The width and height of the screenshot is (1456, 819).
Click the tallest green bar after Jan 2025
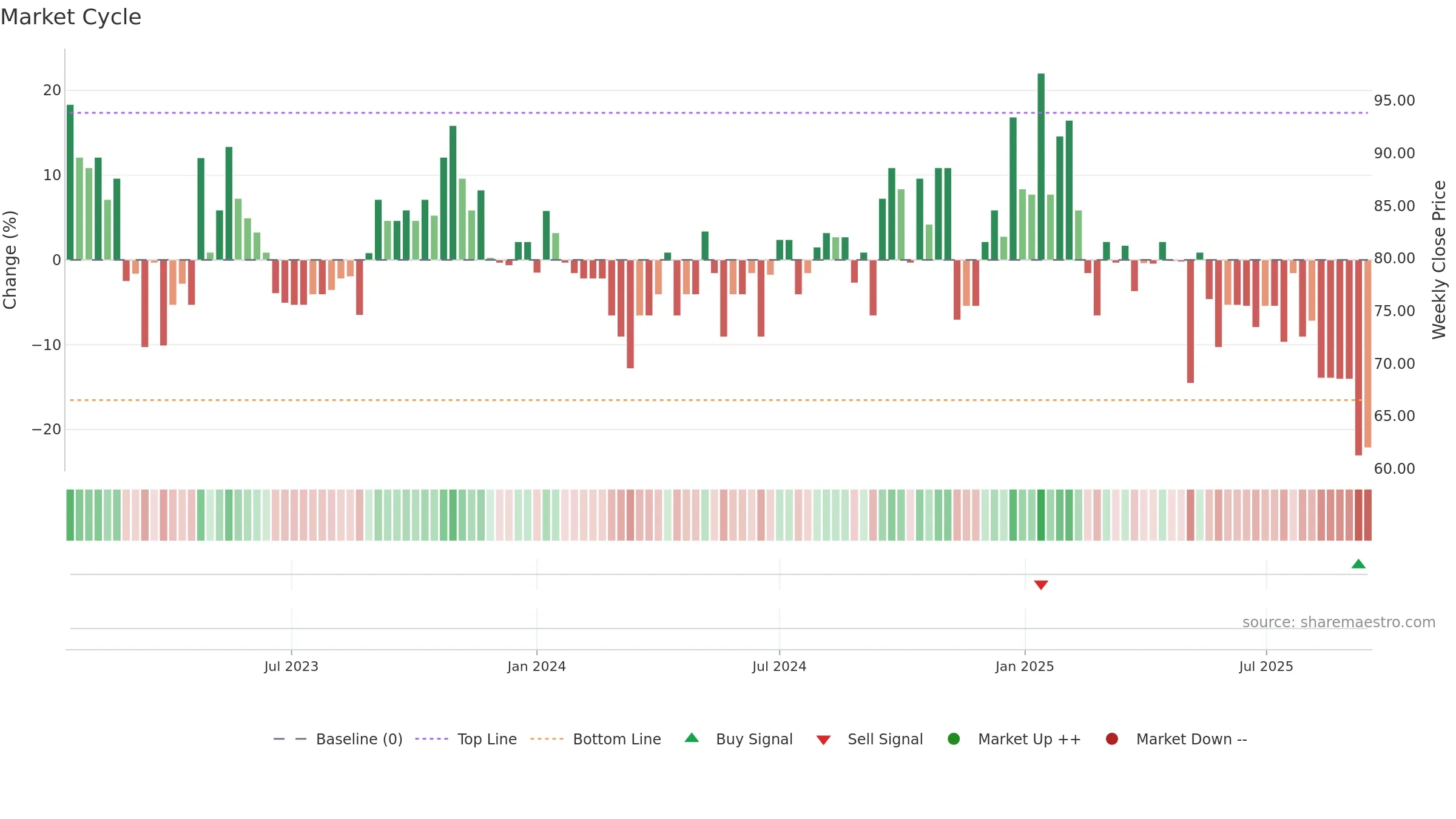point(1041,167)
